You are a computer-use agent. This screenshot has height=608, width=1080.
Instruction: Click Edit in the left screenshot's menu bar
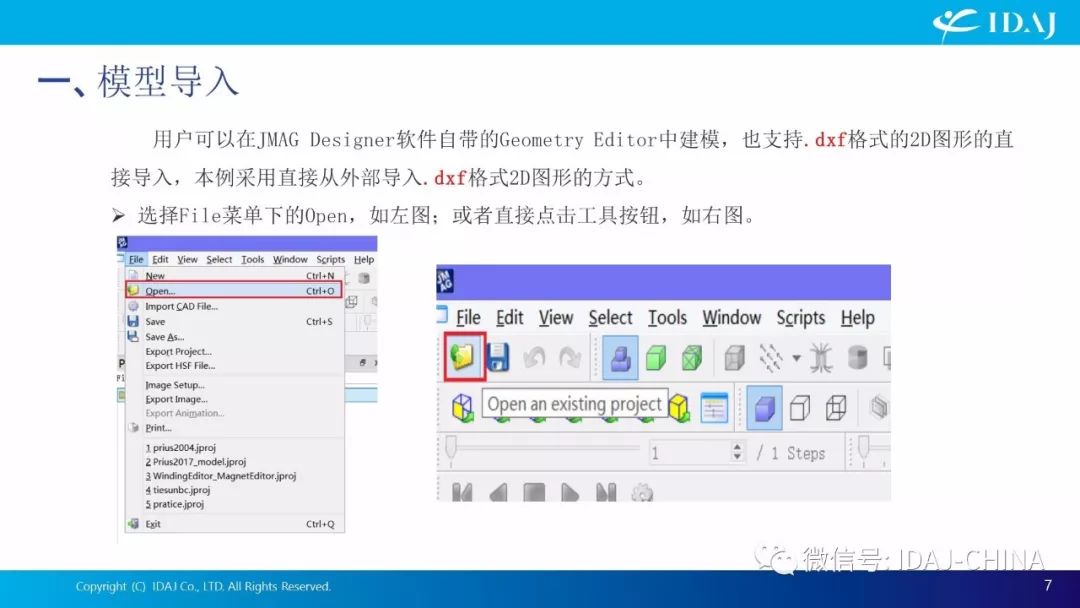(160, 260)
